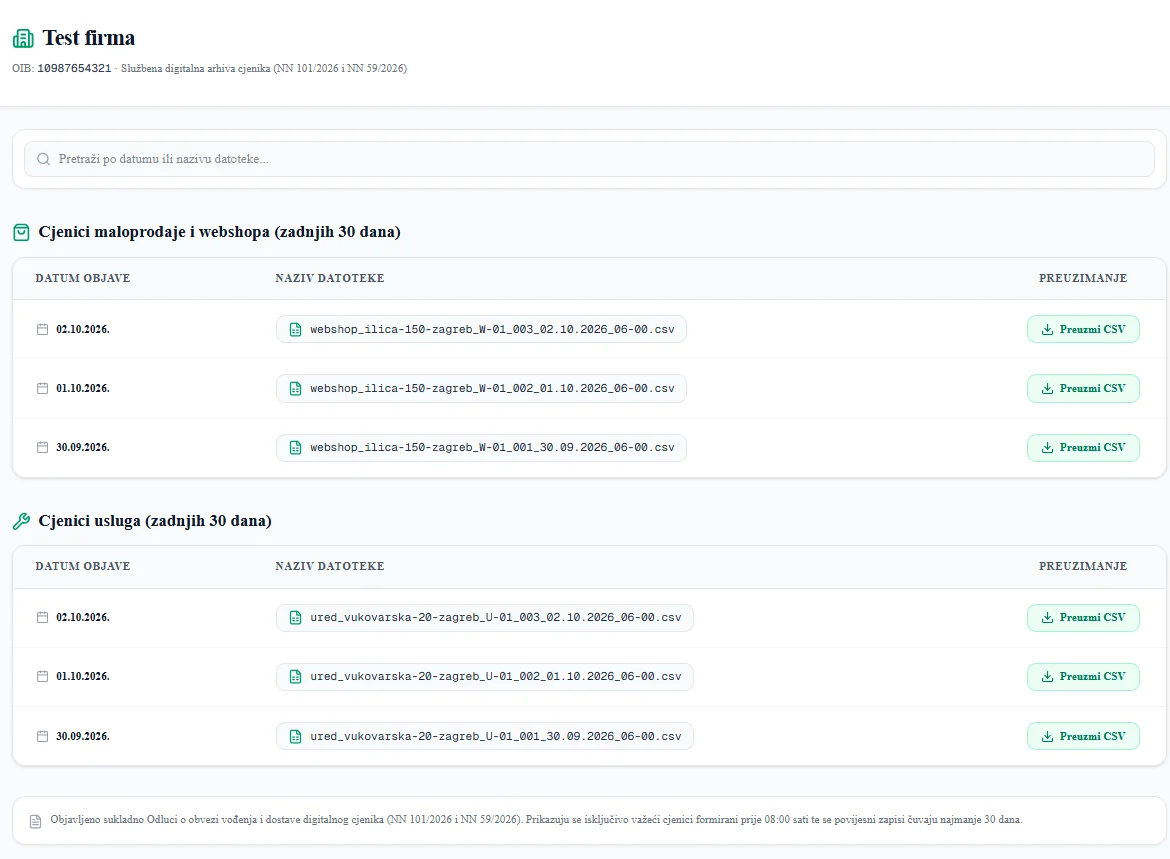The height and width of the screenshot is (859, 1170).
Task: Click the Službena digitalna arhiva cjenika subtitle
Action: tap(264, 68)
